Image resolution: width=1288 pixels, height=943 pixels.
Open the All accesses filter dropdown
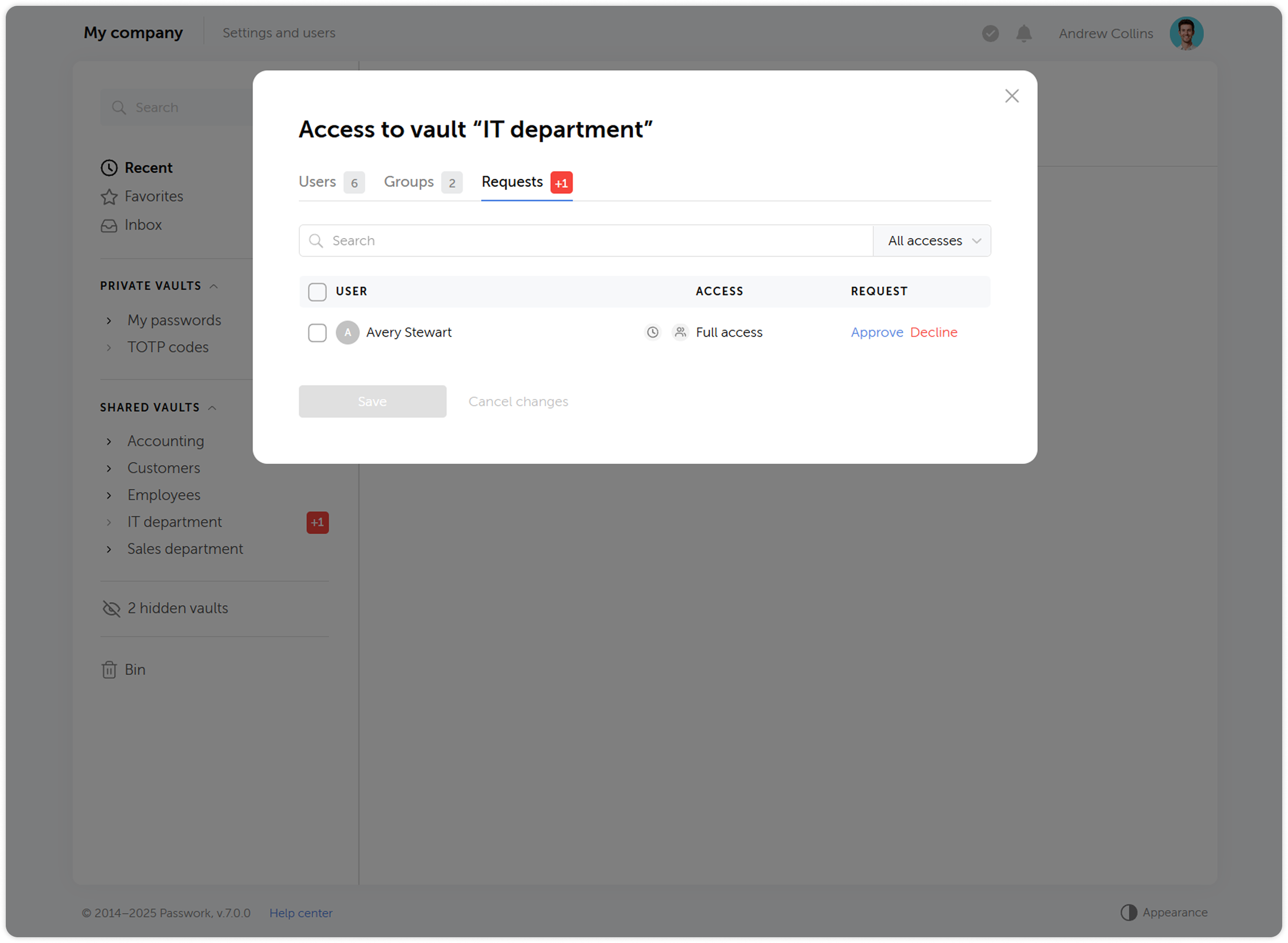tap(931, 240)
